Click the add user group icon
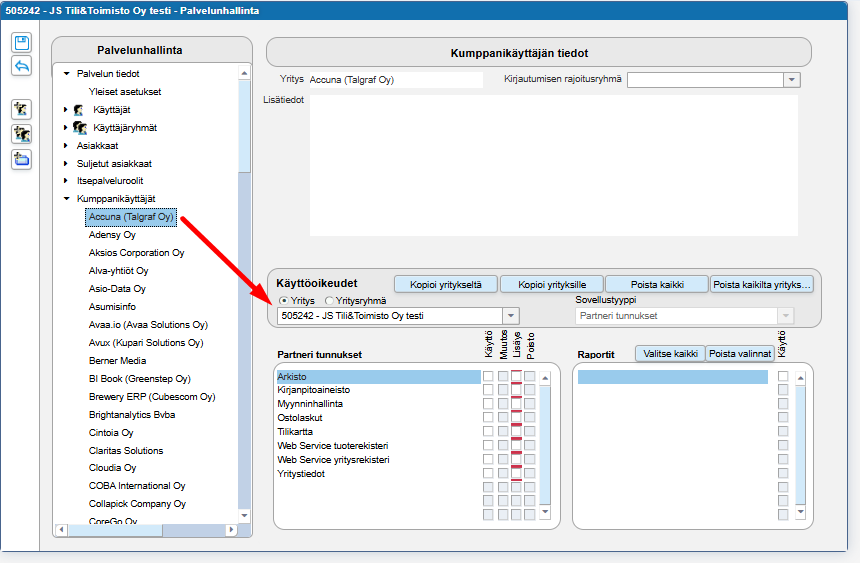Viewport: 860px width, 563px height. point(21,134)
